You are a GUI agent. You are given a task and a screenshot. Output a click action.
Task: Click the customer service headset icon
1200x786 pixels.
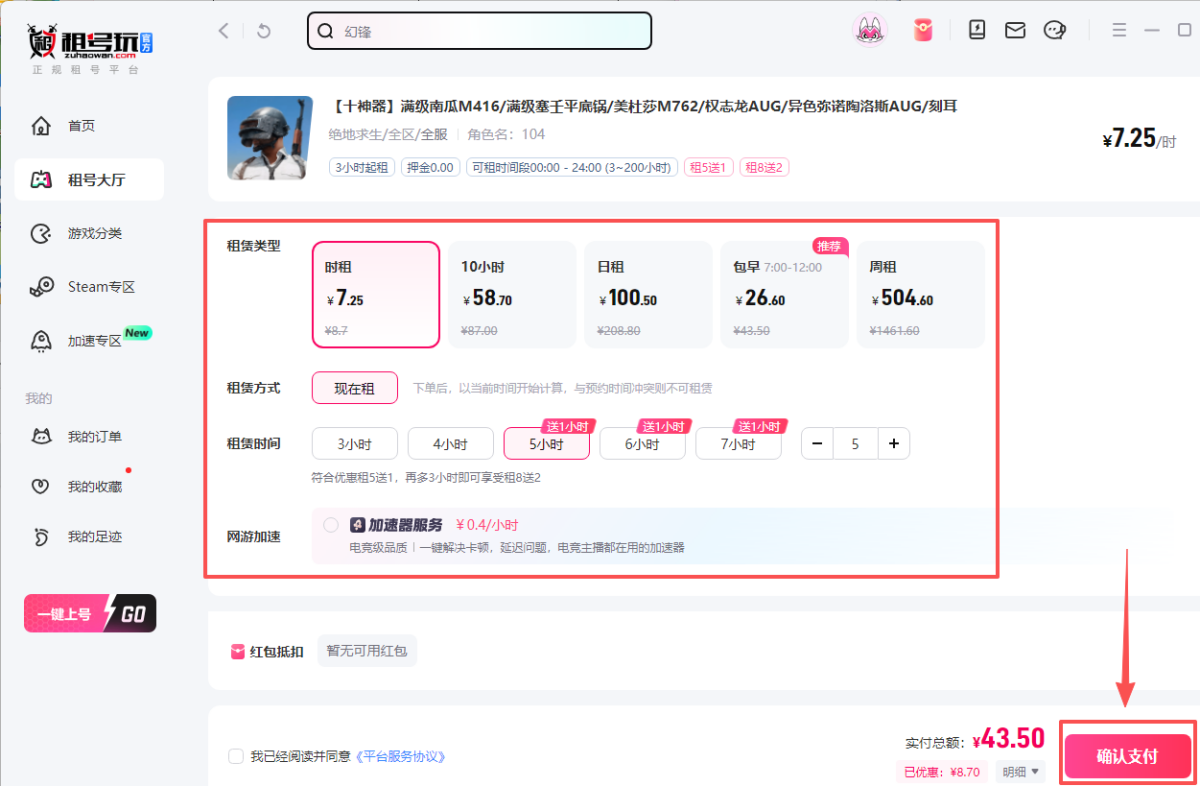1054,30
